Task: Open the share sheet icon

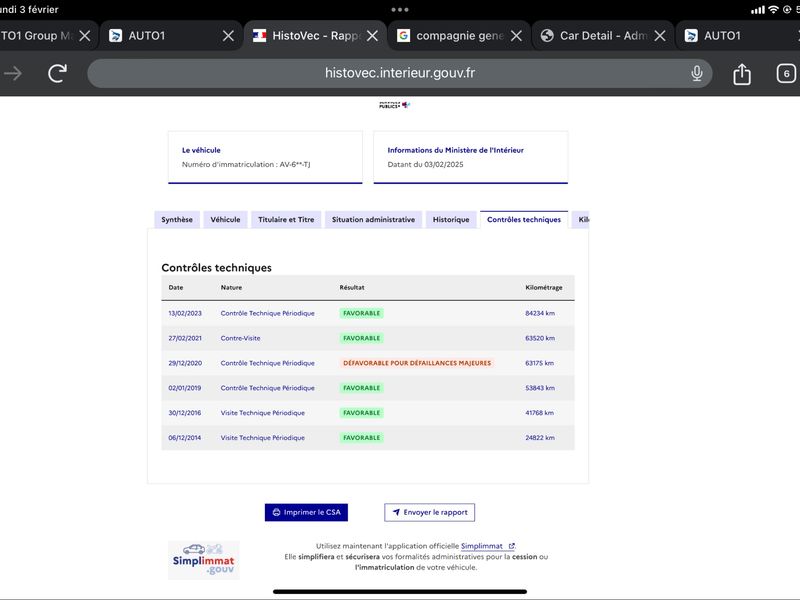Action: [x=742, y=74]
